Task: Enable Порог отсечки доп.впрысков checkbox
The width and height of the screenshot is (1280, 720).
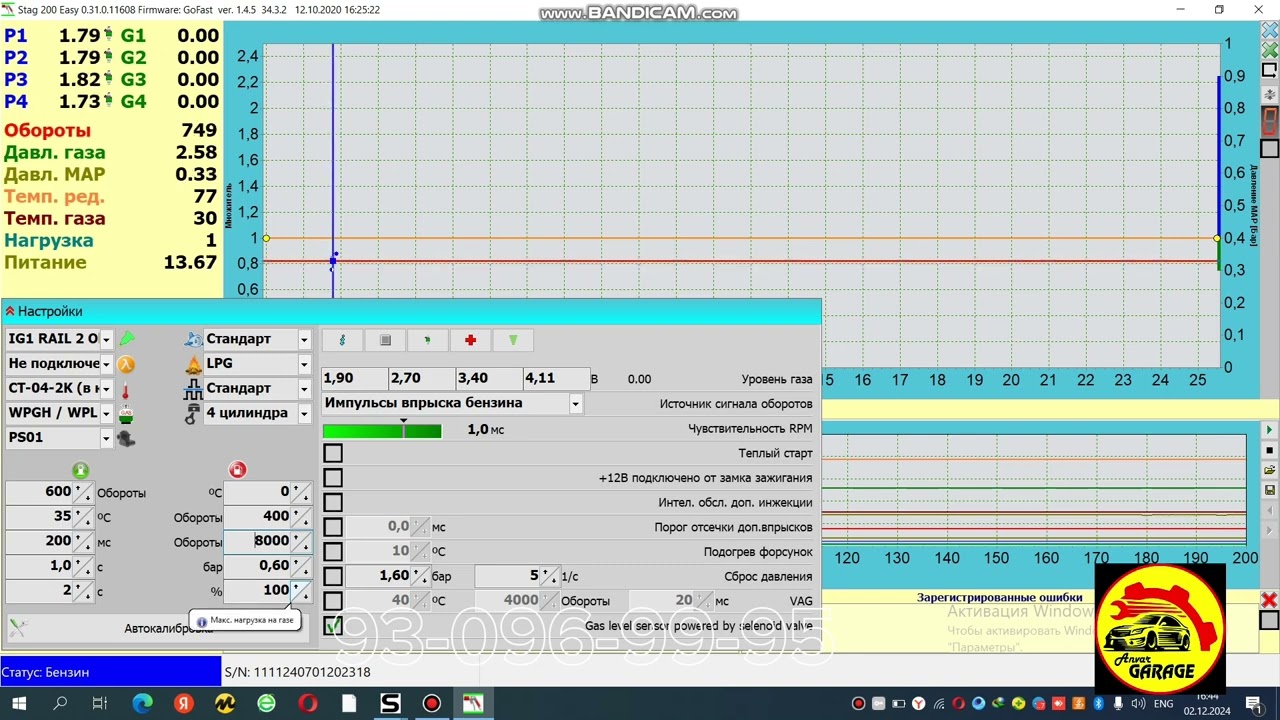Action: [x=333, y=527]
